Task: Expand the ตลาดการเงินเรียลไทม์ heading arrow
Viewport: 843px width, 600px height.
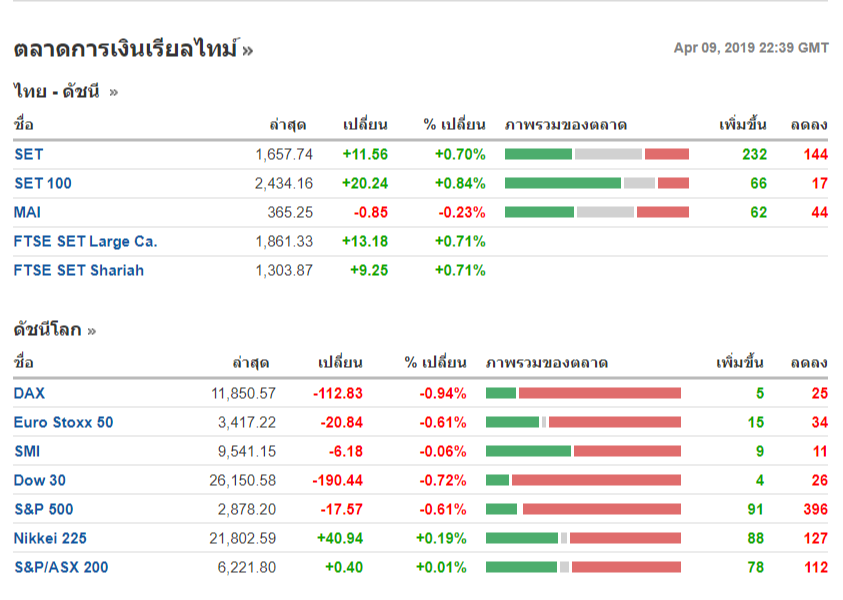Action: click(x=247, y=49)
